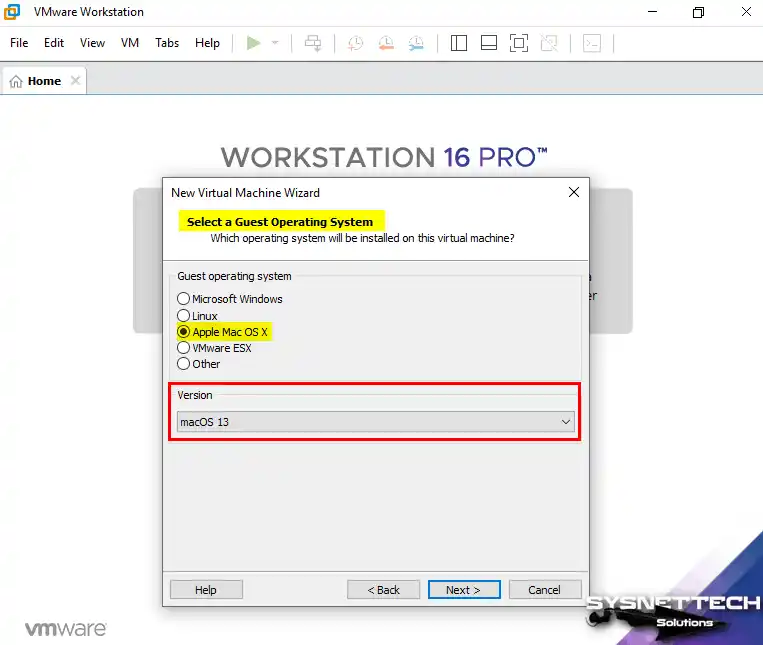Click the Send Ctrl+Alt+Del toolbar icon
Viewport: 763px width, 645px height.
(313, 43)
